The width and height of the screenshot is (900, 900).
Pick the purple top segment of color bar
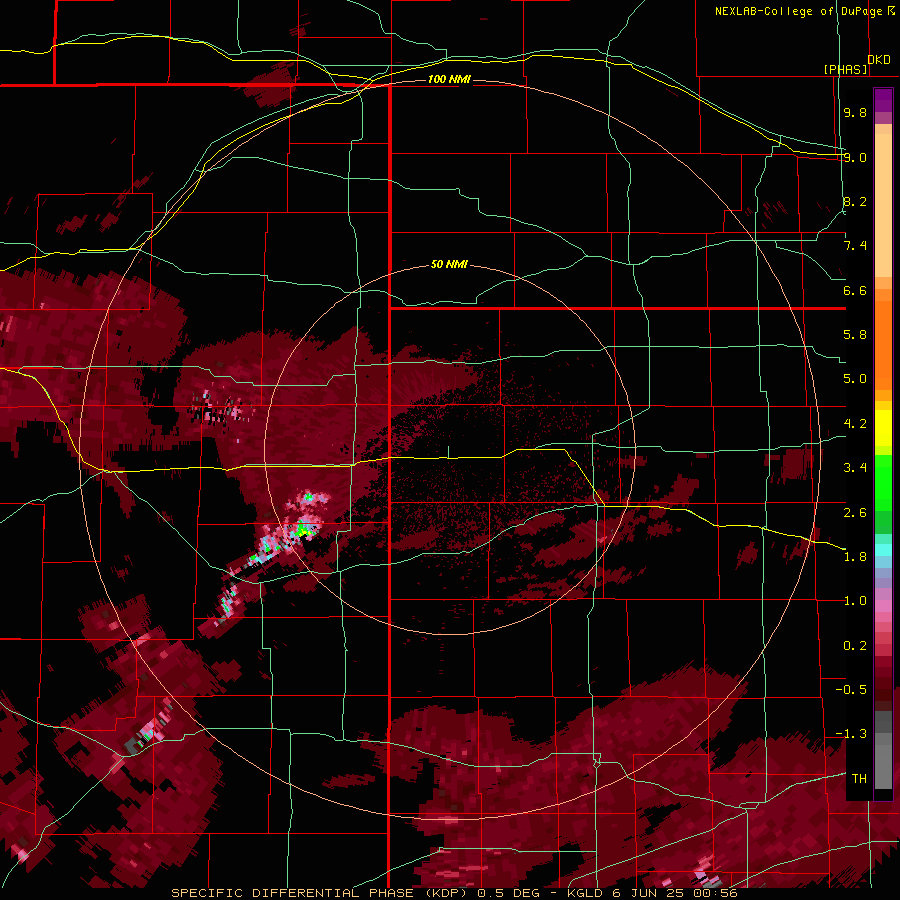click(883, 100)
